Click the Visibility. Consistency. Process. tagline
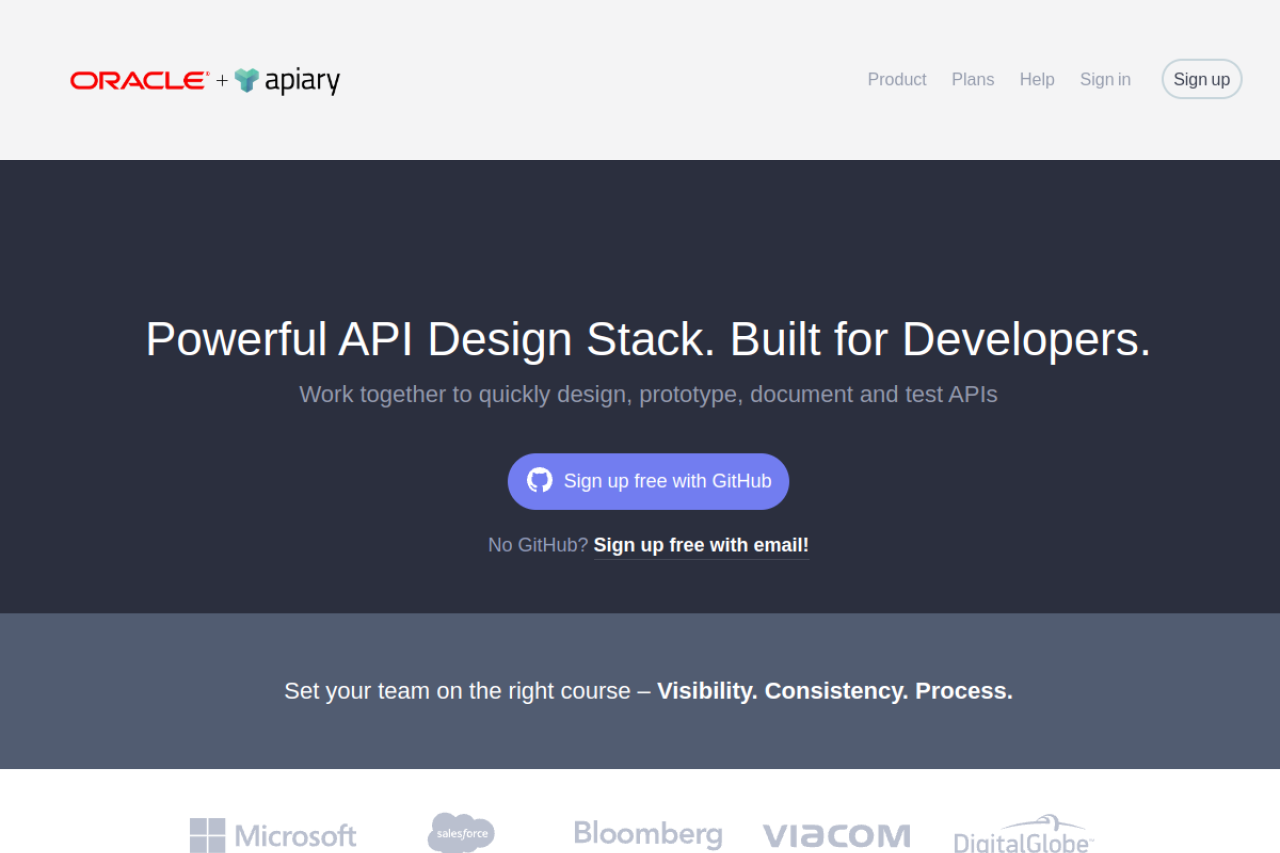 tap(834, 691)
